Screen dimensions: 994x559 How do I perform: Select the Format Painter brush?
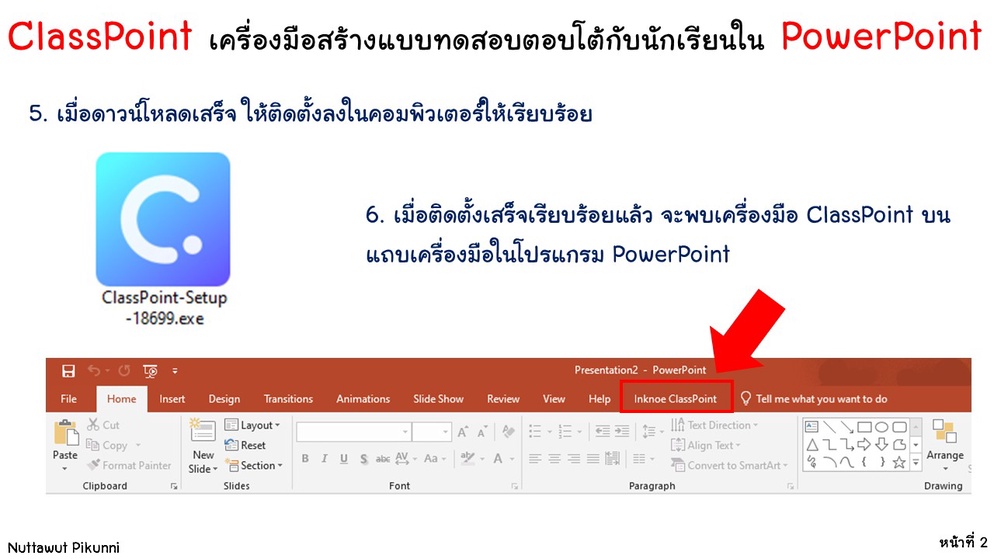point(129,465)
